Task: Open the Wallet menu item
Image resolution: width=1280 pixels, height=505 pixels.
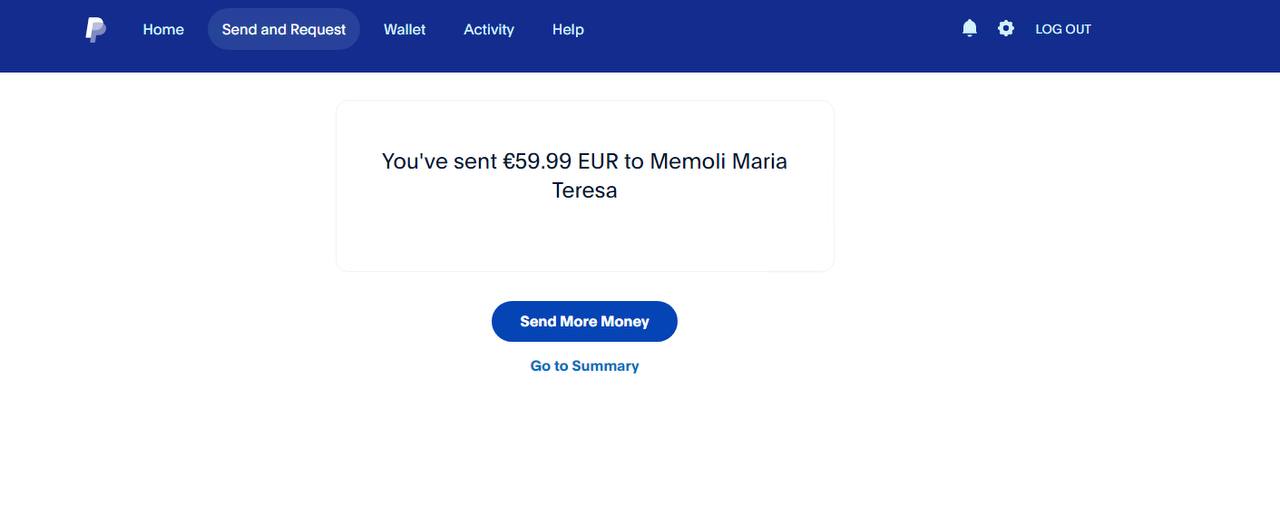Action: pos(405,30)
